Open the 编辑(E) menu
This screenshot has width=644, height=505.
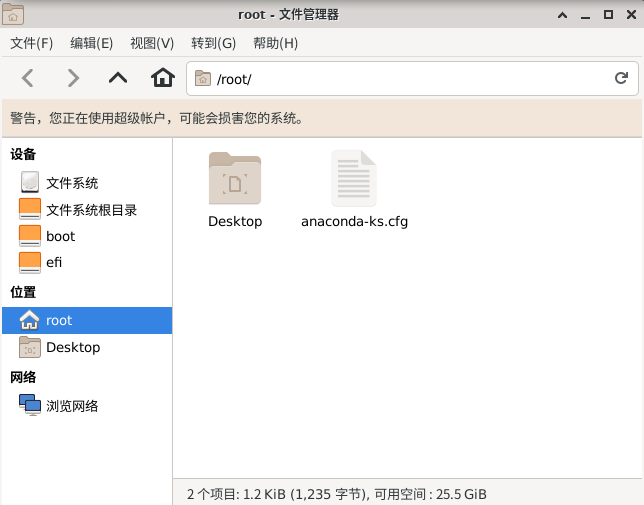[x=91, y=43]
